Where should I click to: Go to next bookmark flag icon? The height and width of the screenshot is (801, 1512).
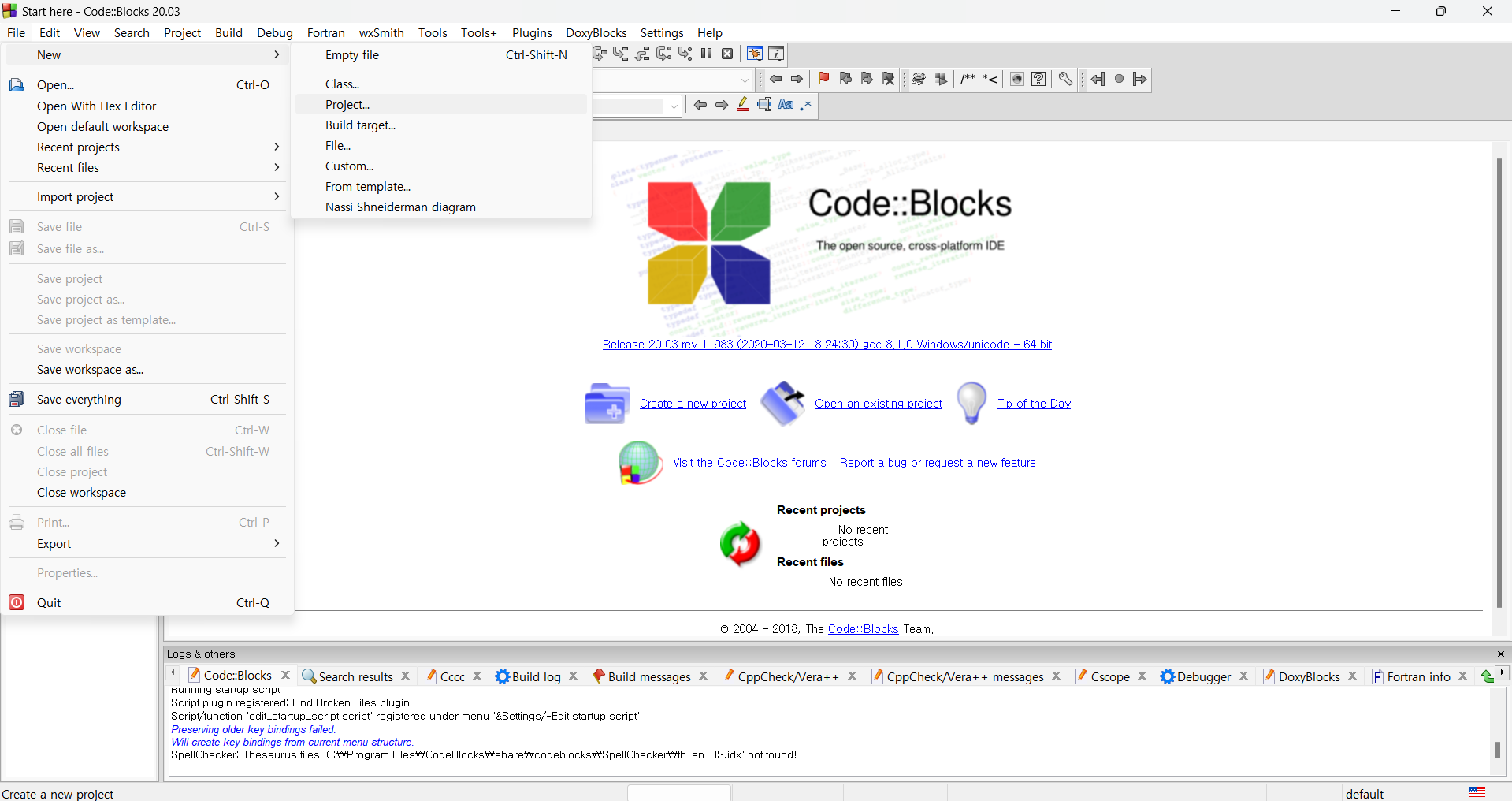[x=867, y=79]
